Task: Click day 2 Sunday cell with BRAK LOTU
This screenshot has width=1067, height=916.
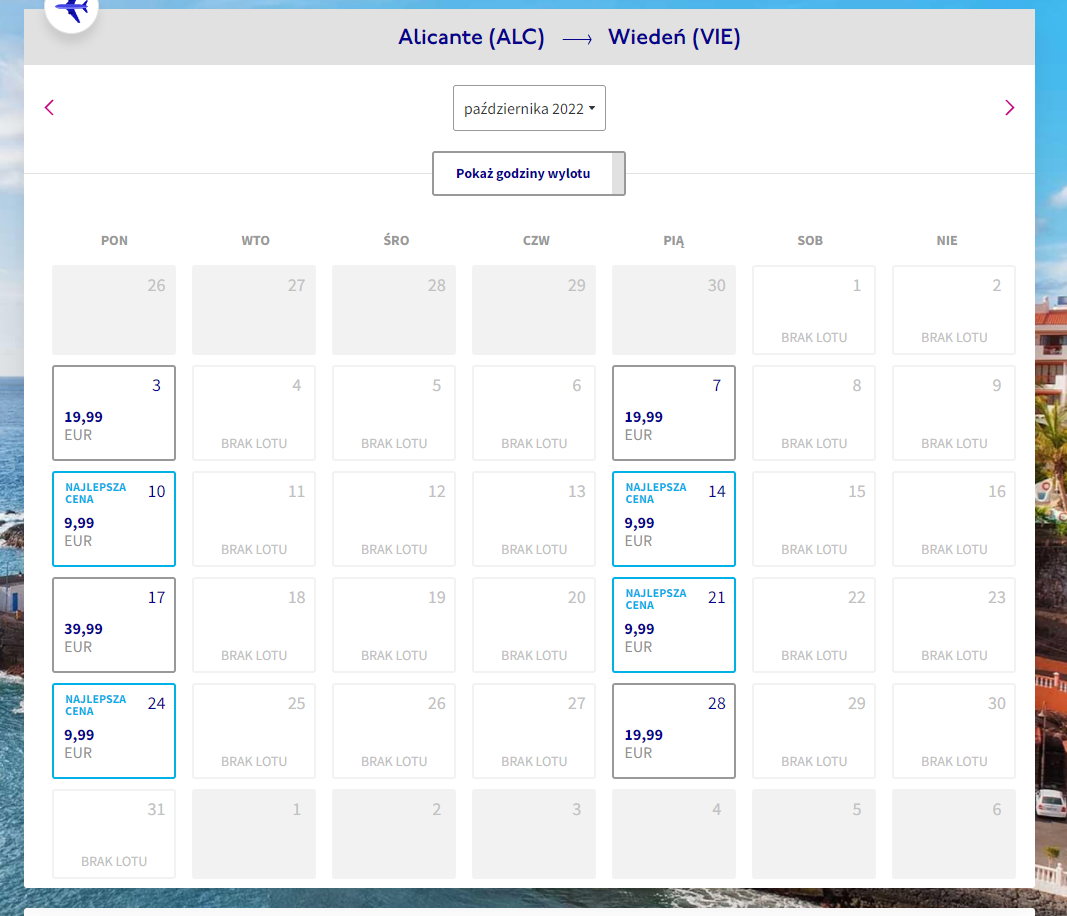Action: point(954,310)
